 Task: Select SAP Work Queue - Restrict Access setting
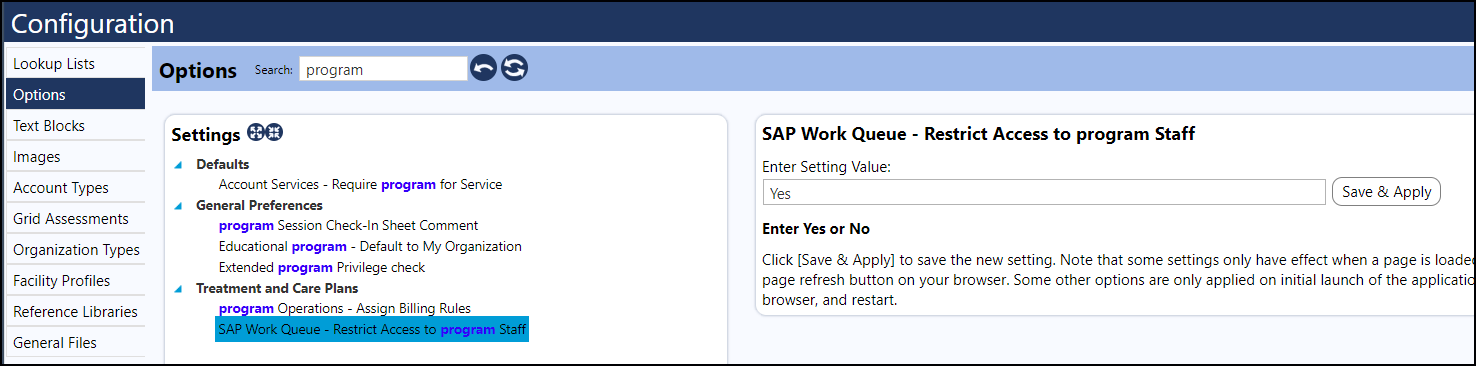pos(372,329)
